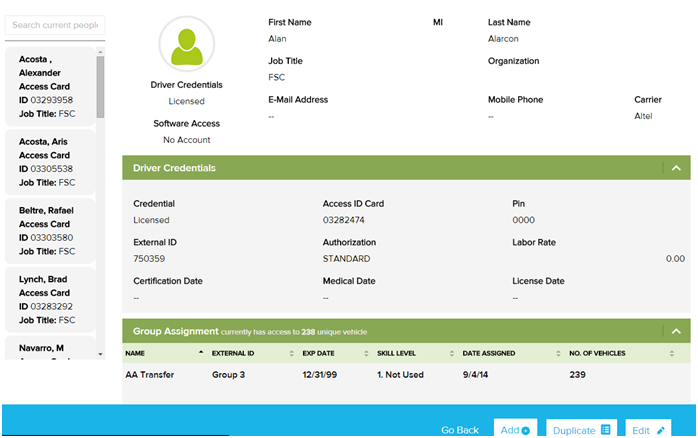This screenshot has width=698, height=438.
Task: Collapse the Group Assignment section
Action: coord(676,331)
